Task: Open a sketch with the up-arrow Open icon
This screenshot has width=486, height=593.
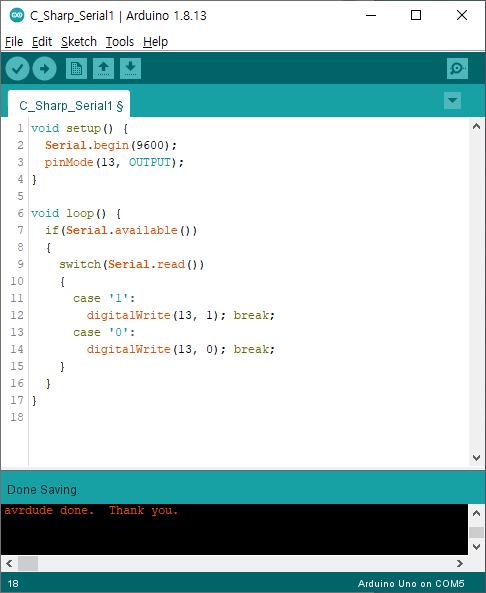Action: point(103,68)
